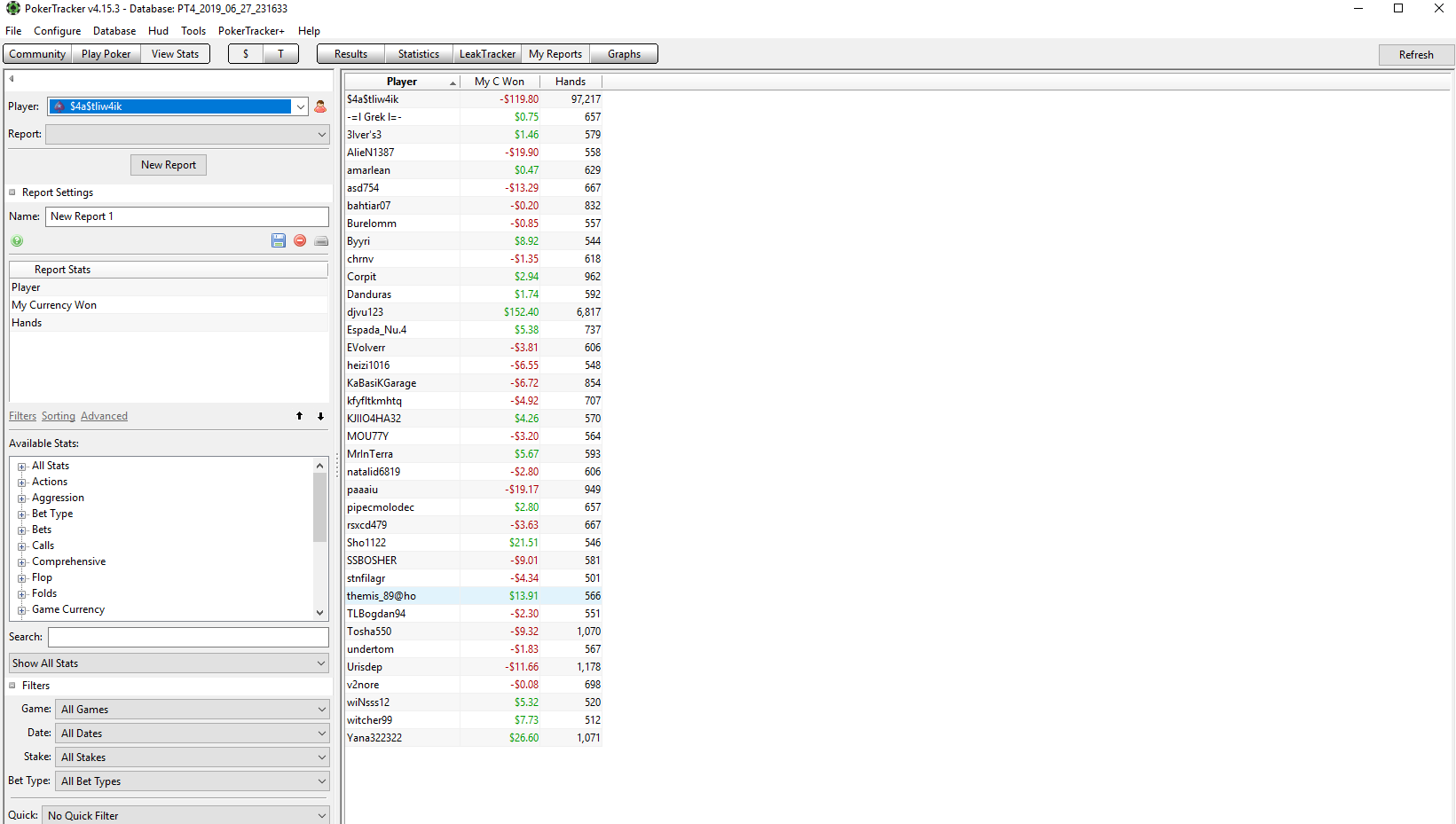The height and width of the screenshot is (824, 1456).
Task: Select the themis_89@ho player row
Action: point(474,596)
